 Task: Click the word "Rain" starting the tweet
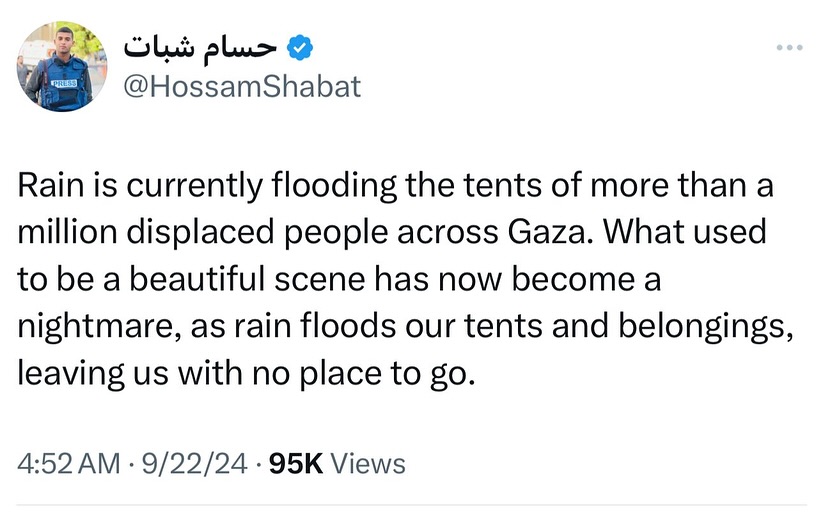click(x=43, y=186)
